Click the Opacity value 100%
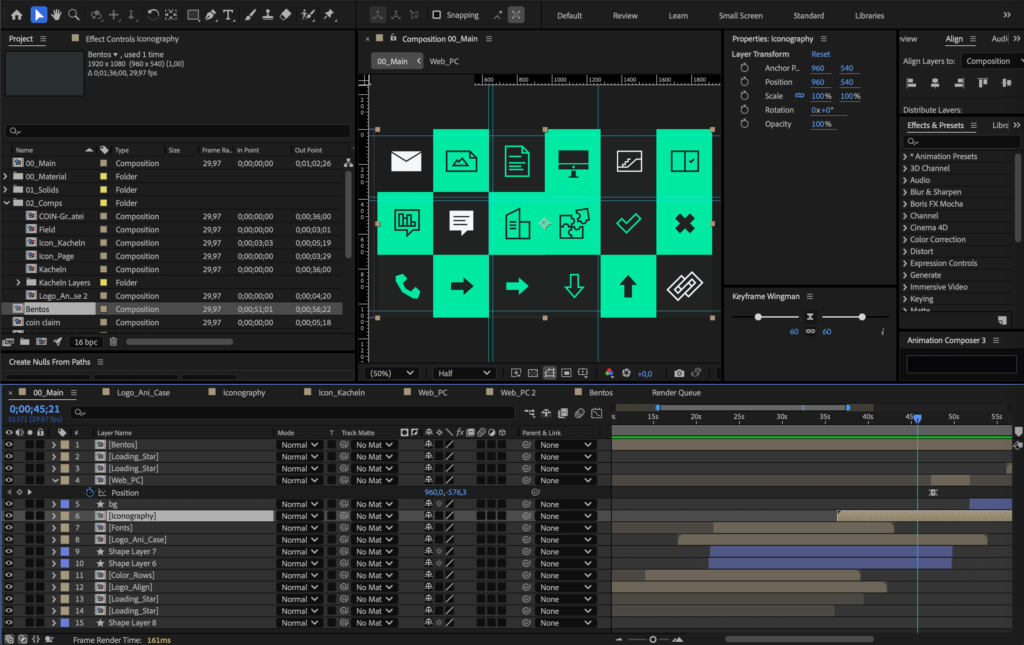The image size is (1024, 645). pos(822,124)
